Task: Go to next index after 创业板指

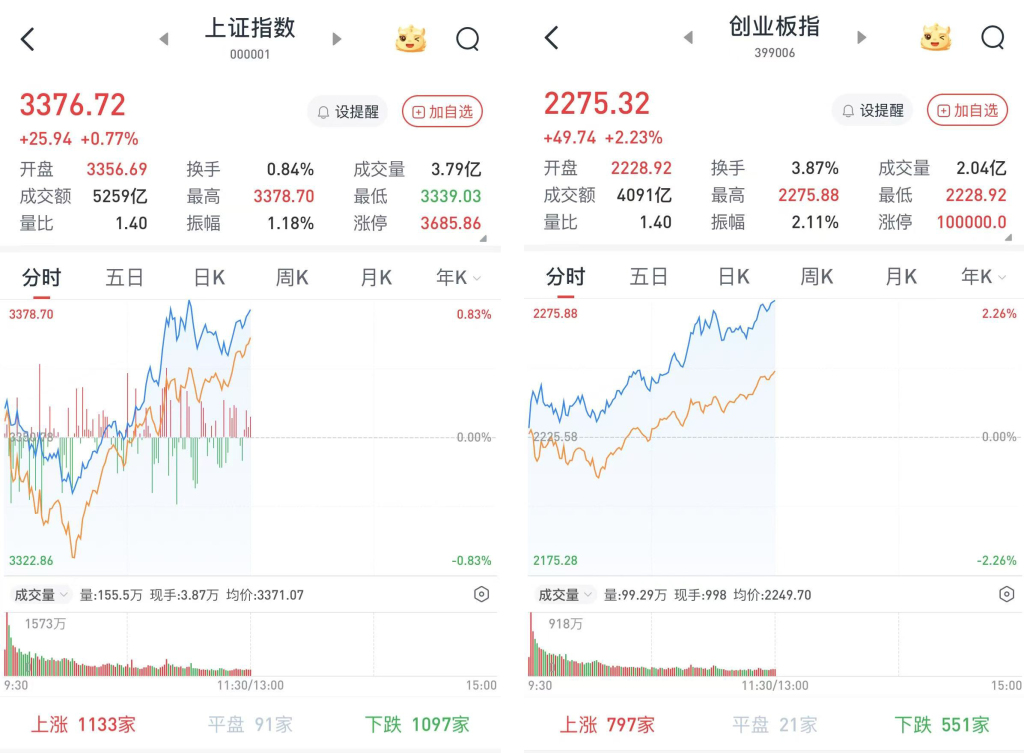Action: click(x=862, y=38)
